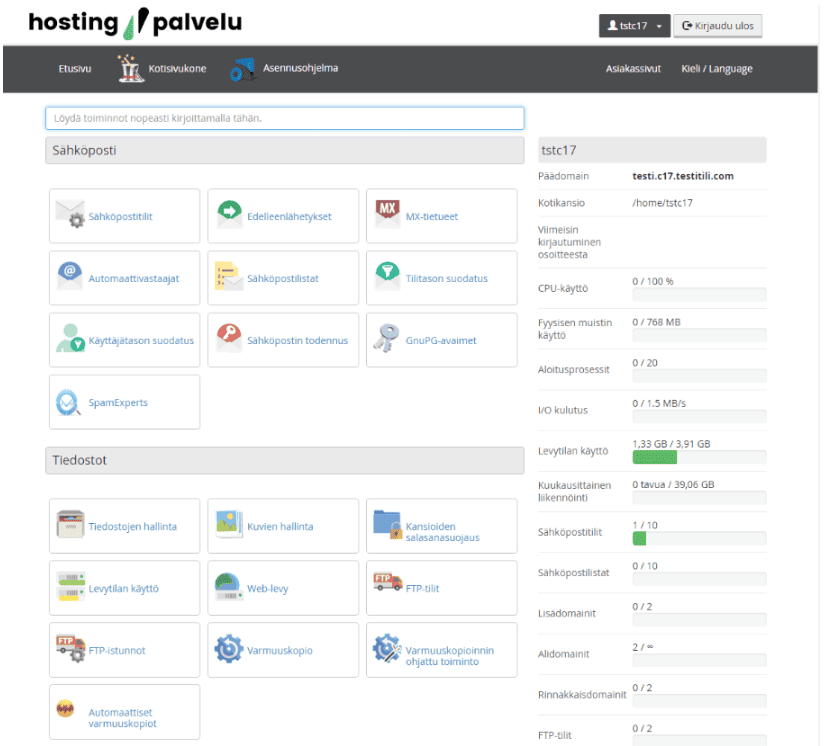Click the Web-levy globe drive icon
The width and height of the screenshot is (825, 746).
[x=229, y=586]
